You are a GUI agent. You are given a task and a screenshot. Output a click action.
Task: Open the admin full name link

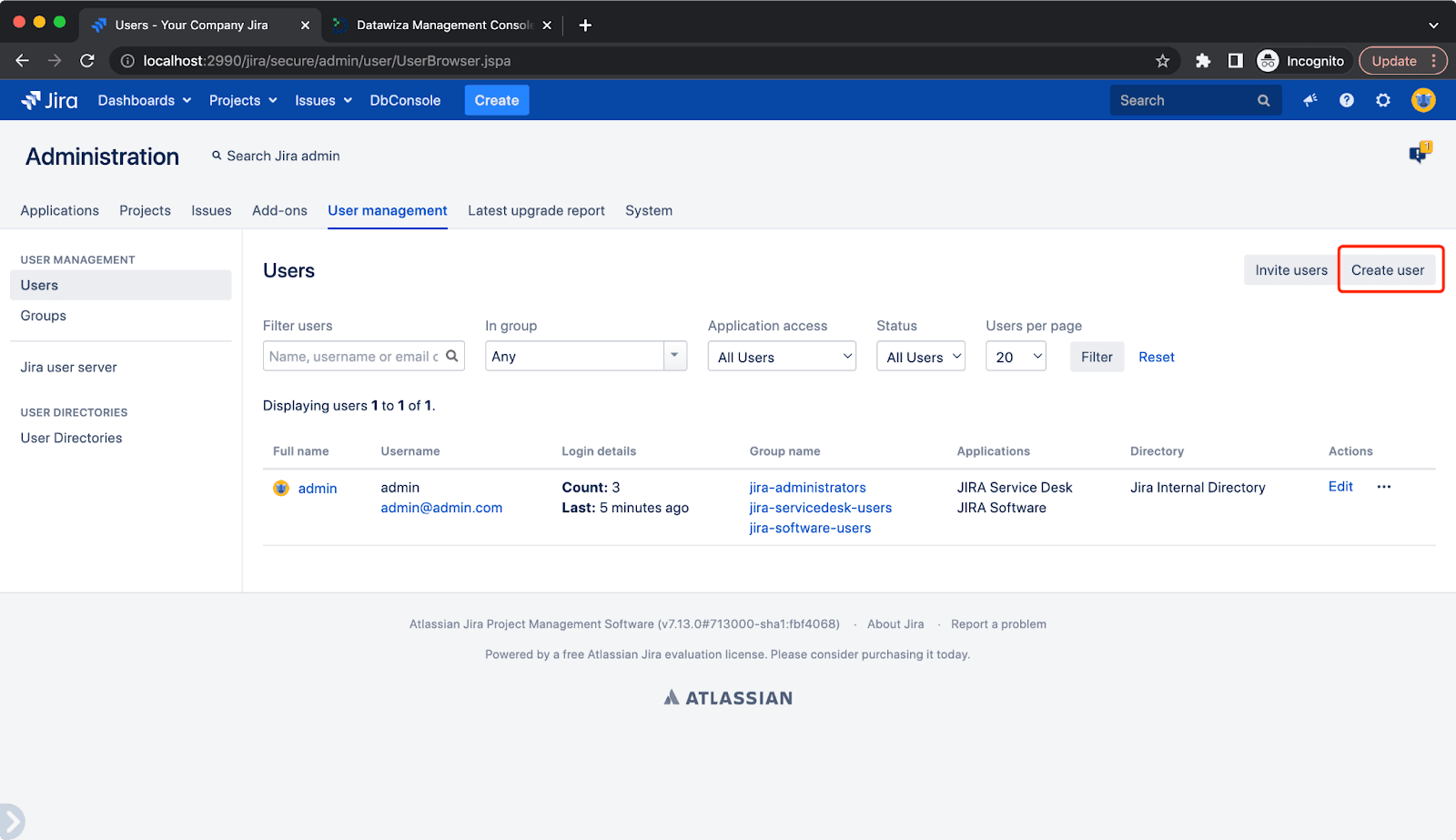(318, 489)
